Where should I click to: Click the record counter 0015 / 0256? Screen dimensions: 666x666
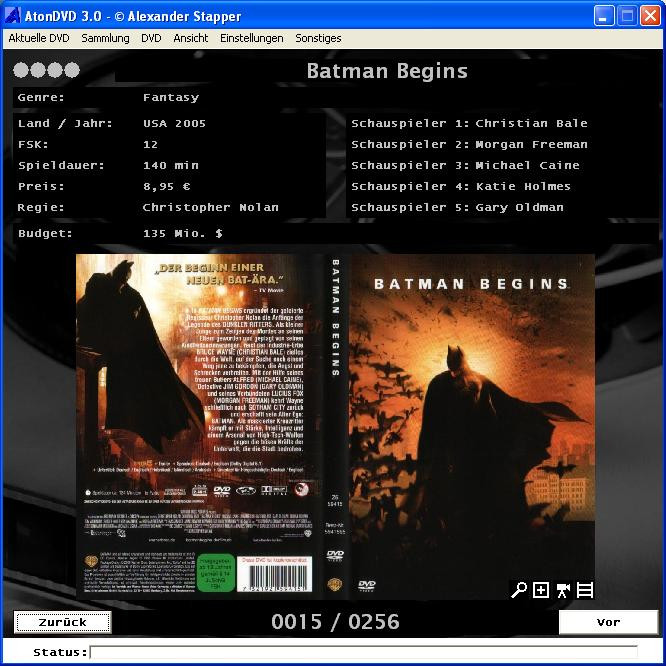(335, 622)
